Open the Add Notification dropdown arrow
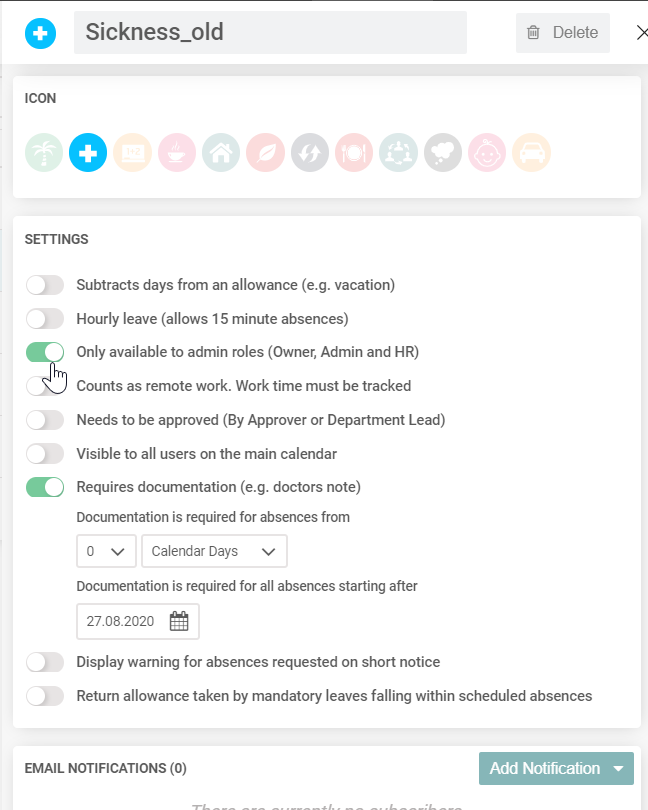Viewport: 648px width, 810px height. point(621,769)
